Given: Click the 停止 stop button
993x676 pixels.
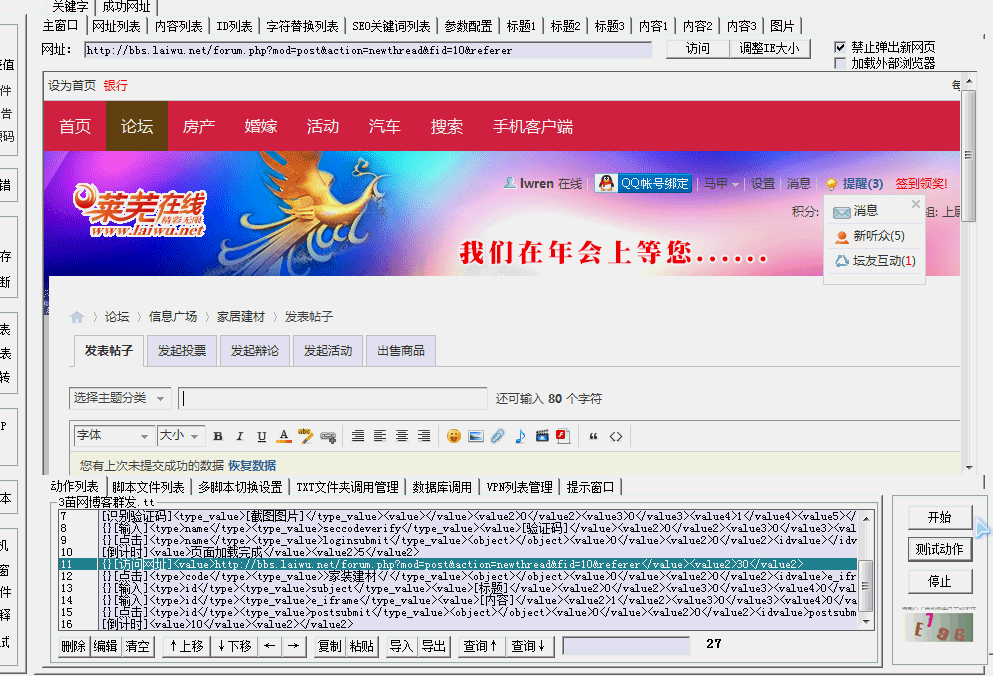Looking at the screenshot, I should point(939,581).
